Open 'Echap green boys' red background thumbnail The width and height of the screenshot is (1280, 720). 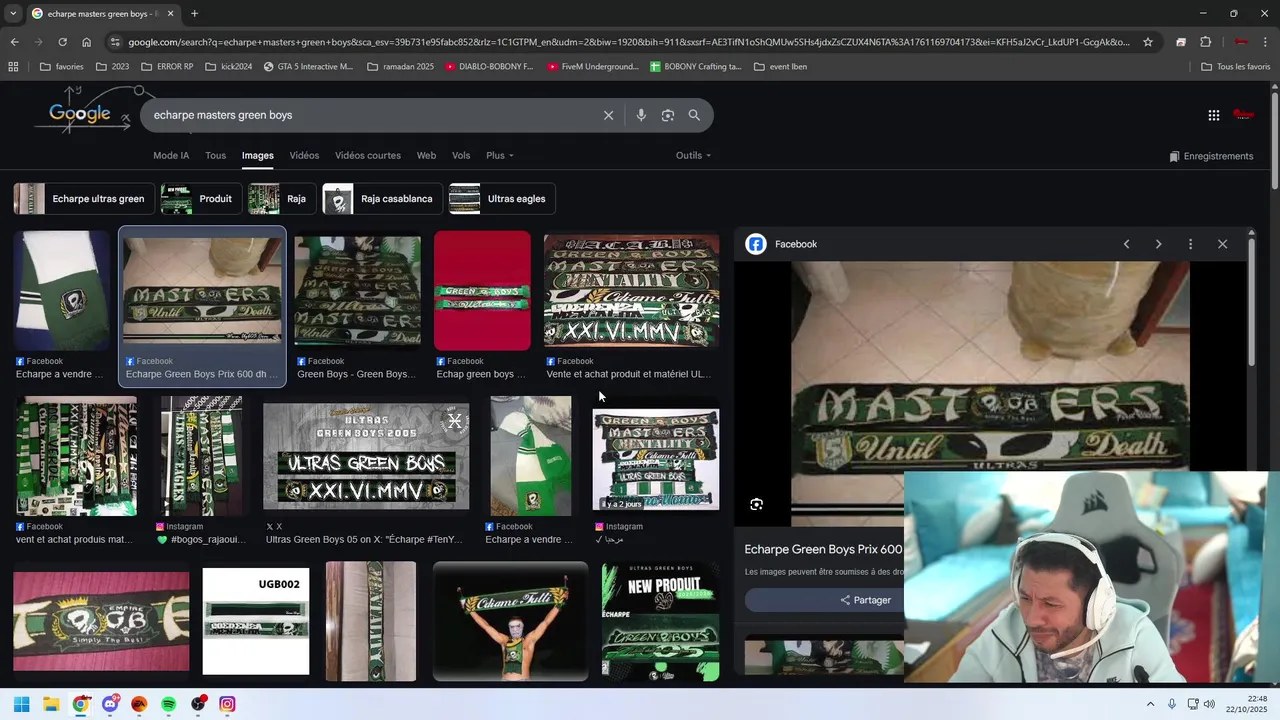[x=482, y=291]
